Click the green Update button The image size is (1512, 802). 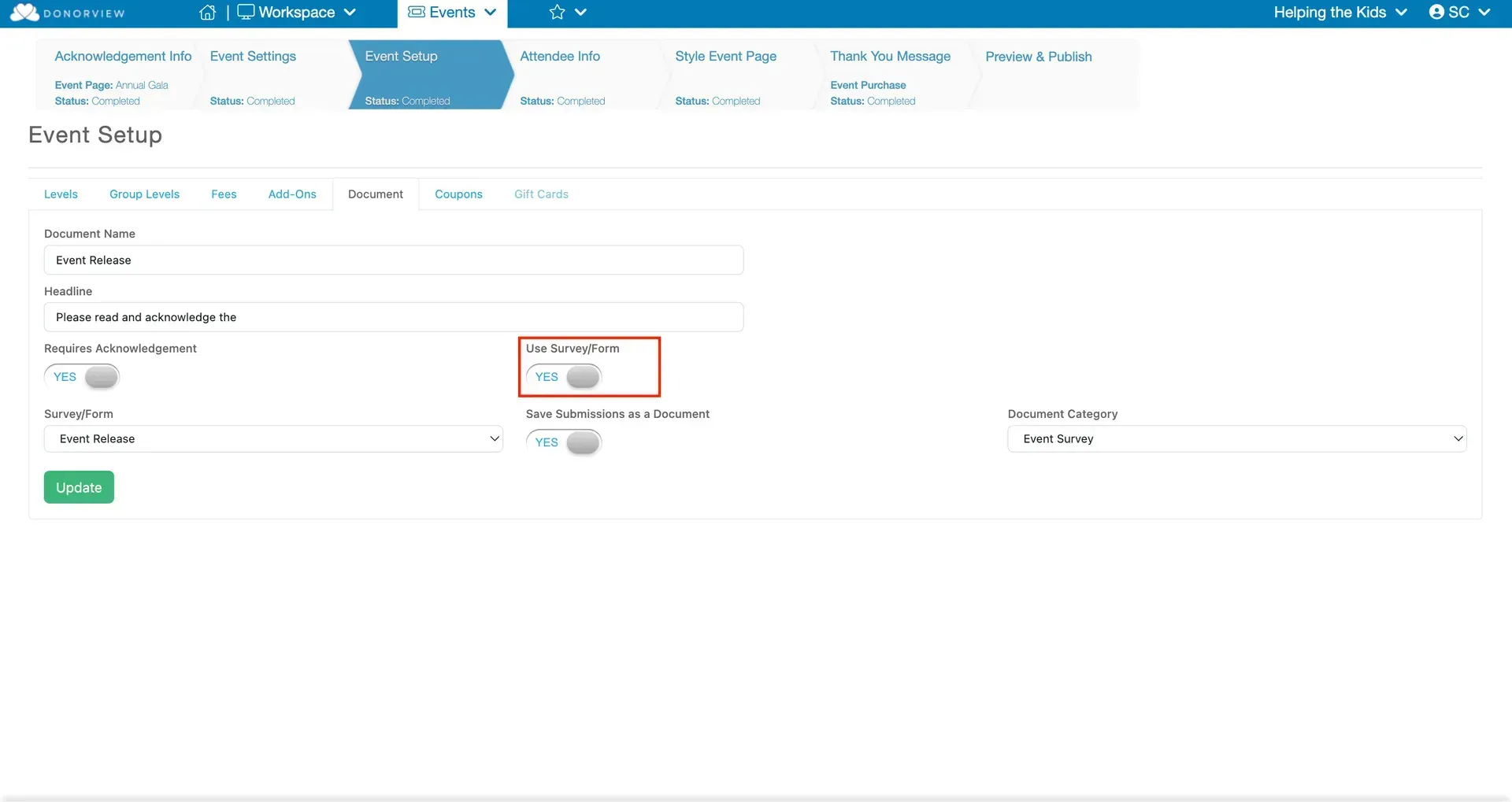[x=79, y=487]
